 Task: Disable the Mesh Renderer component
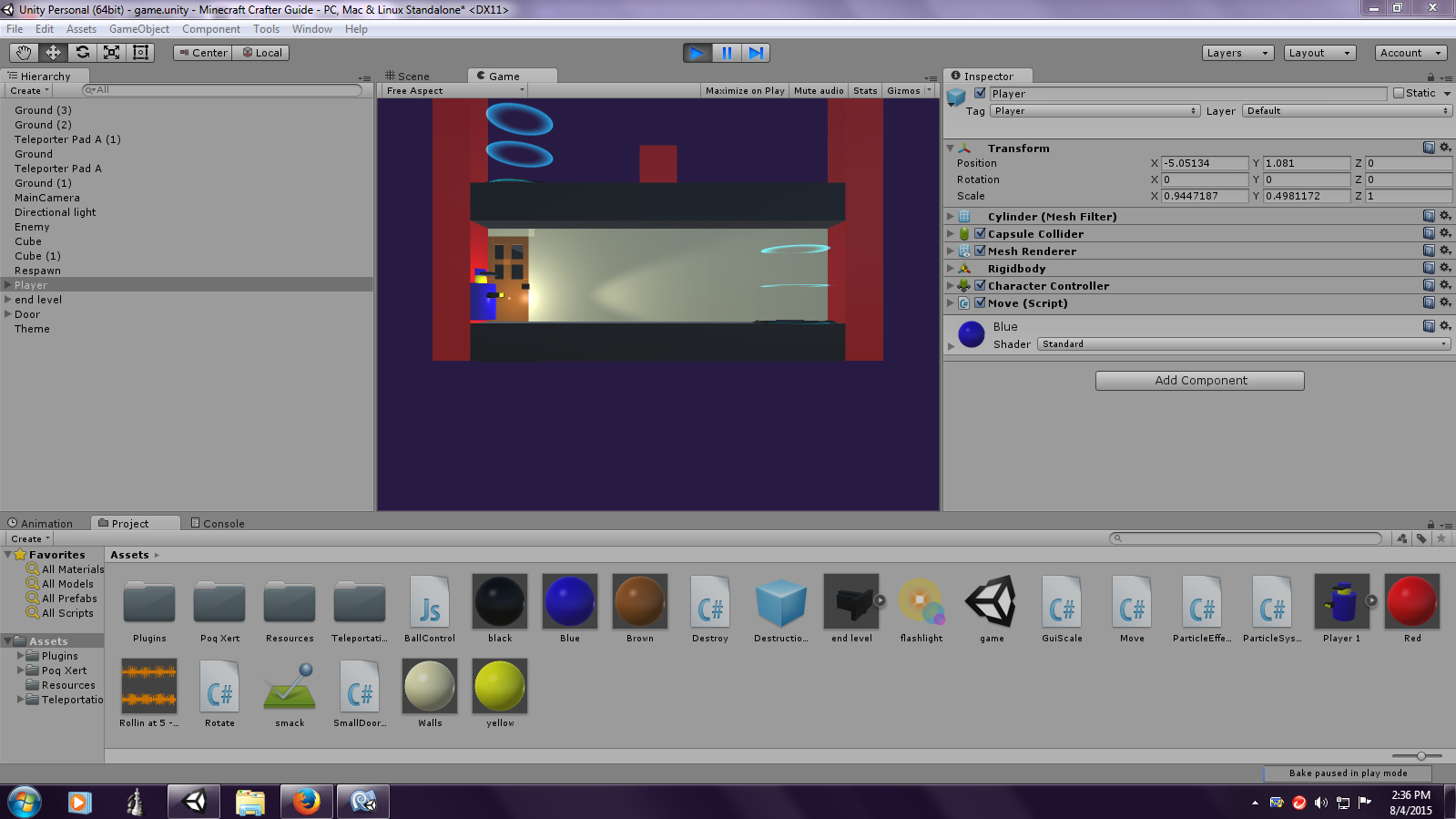(980, 251)
